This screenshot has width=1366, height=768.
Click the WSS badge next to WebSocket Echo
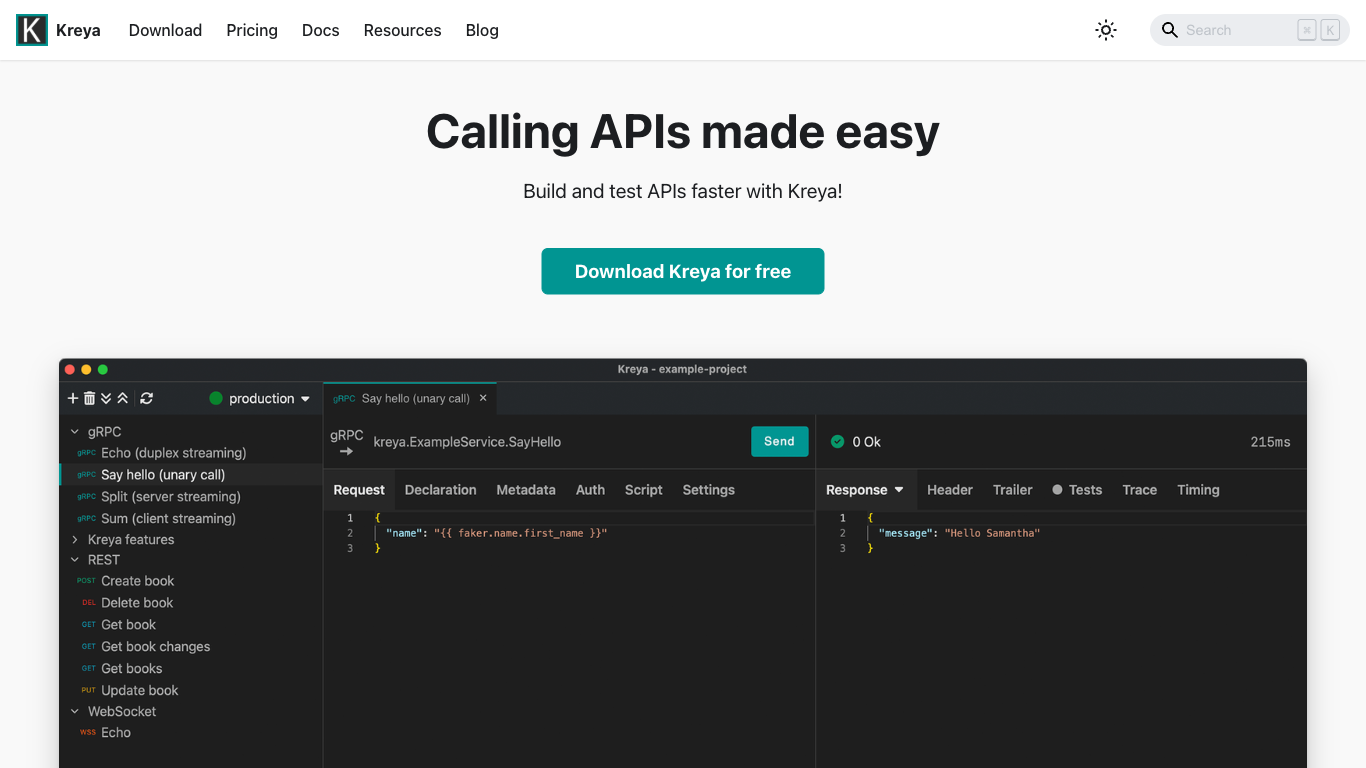click(x=88, y=733)
